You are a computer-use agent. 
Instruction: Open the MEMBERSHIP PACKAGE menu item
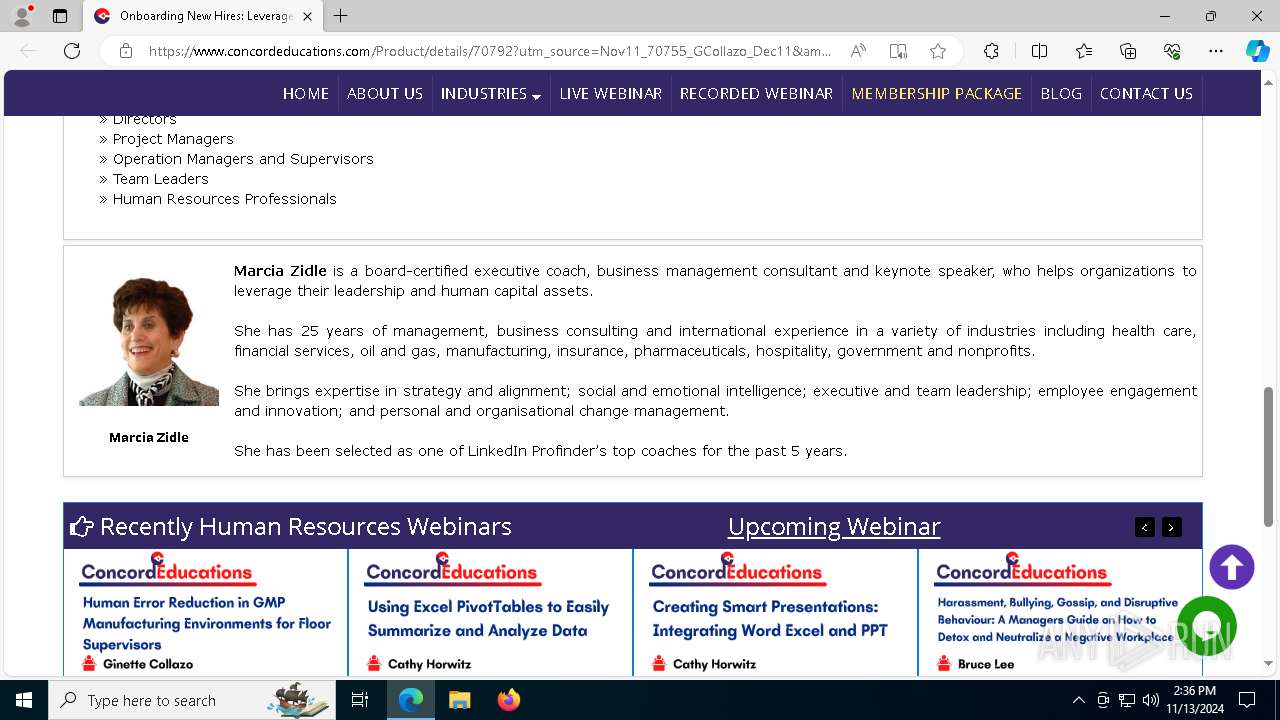(x=937, y=93)
